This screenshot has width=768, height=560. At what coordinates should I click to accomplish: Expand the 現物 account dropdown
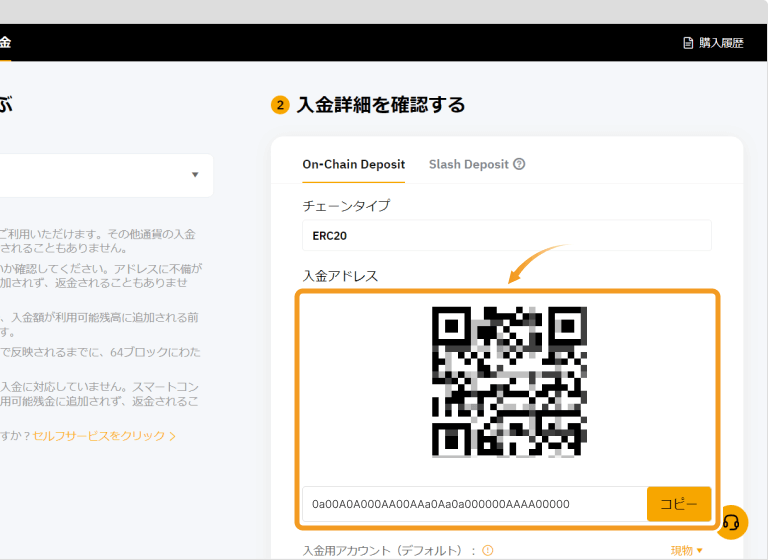pyautogui.click(x=686, y=551)
